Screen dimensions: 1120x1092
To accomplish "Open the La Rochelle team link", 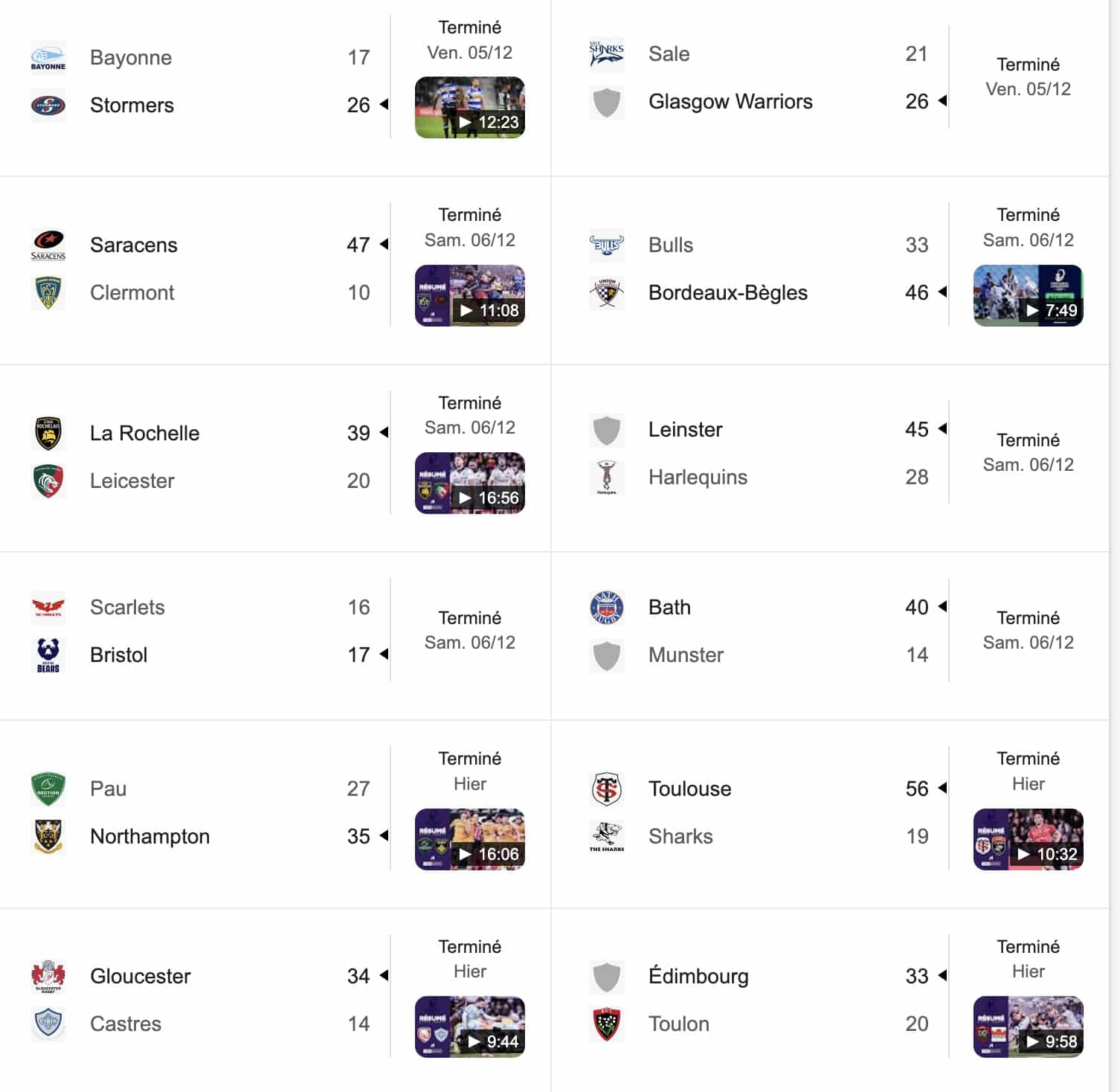I will click(x=145, y=434).
